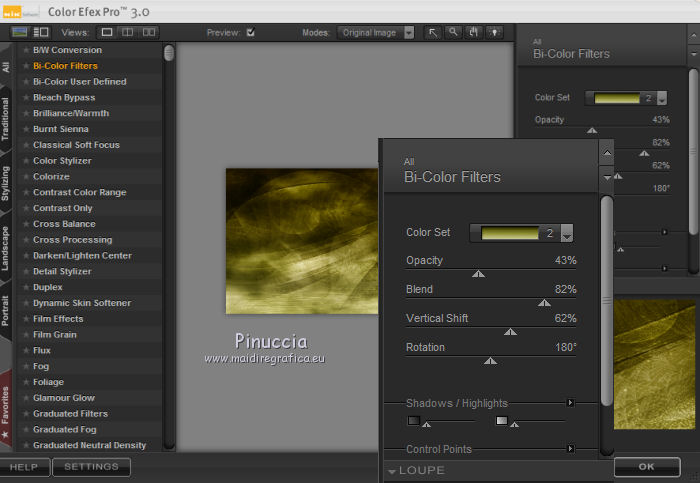Toggle the filter list panel view icon
This screenshot has height=483, width=700.
[x=41, y=32]
